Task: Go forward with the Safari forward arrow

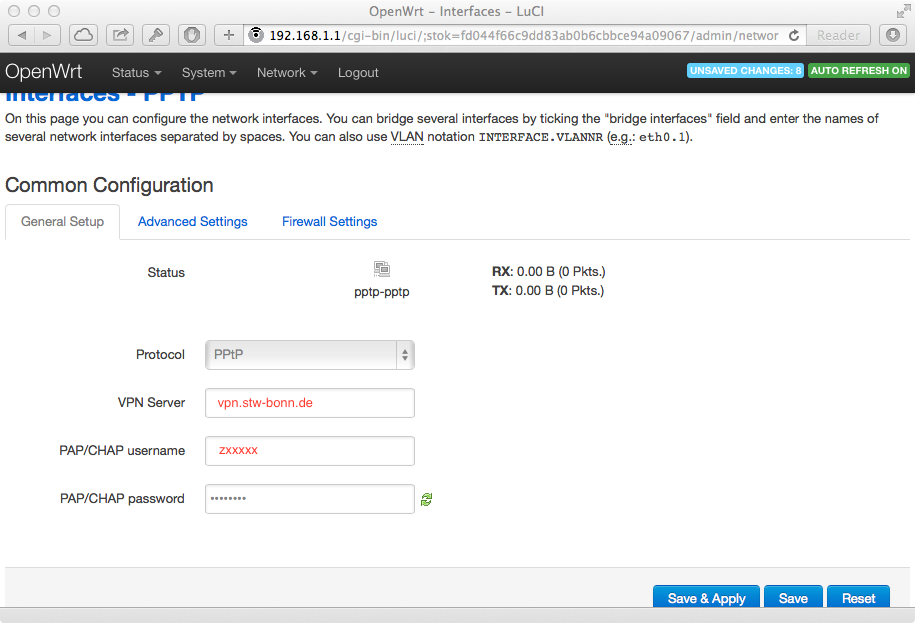Action: click(47, 36)
